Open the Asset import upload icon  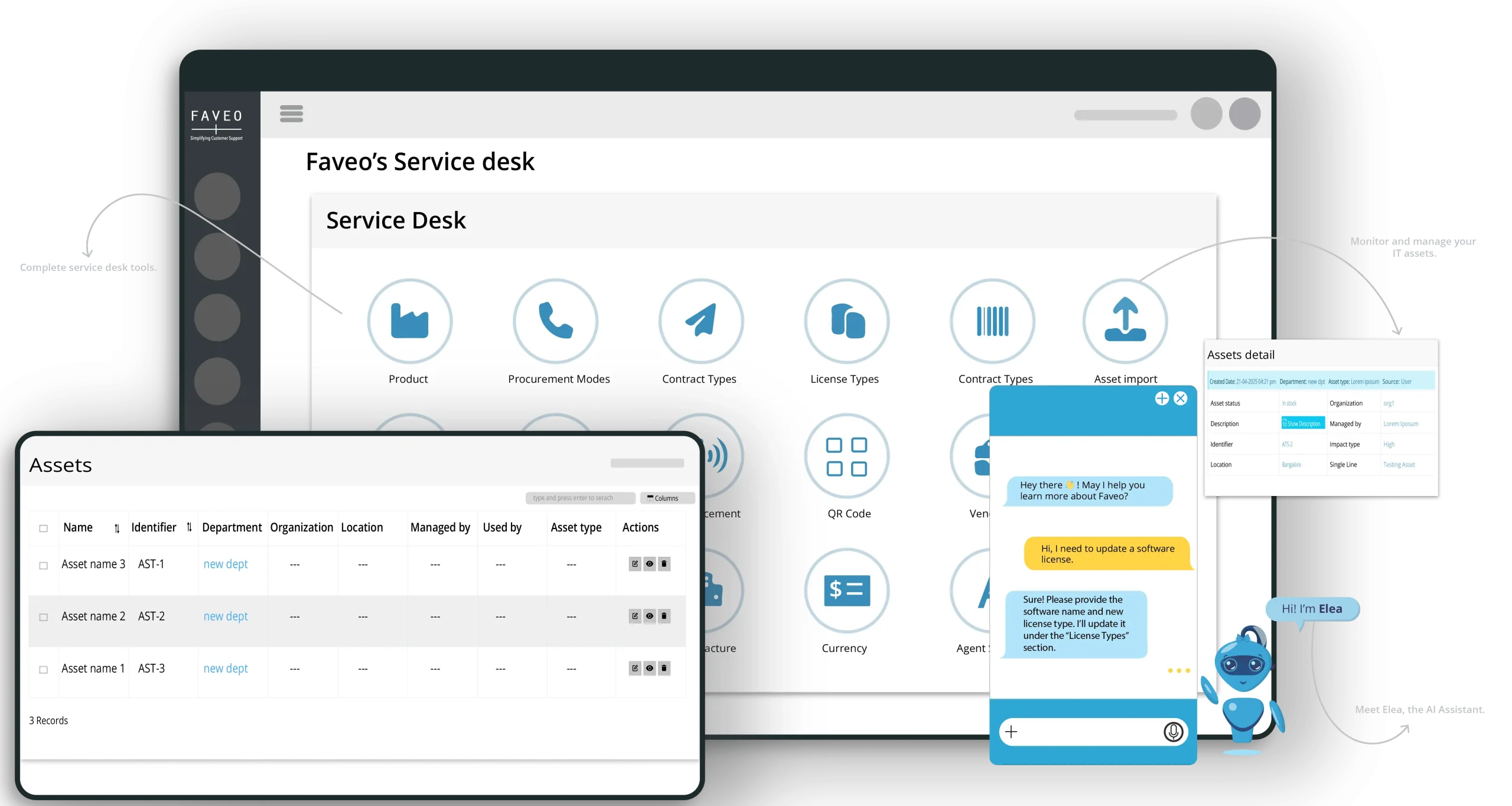click(1125, 321)
